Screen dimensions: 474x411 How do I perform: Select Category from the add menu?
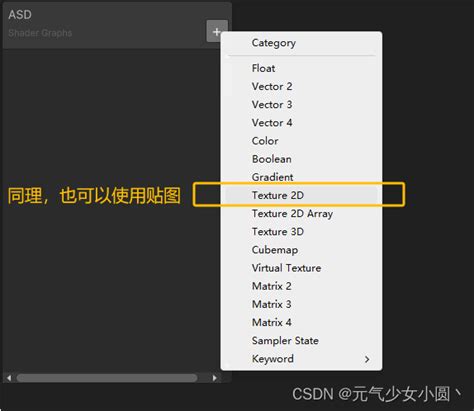pos(301,43)
